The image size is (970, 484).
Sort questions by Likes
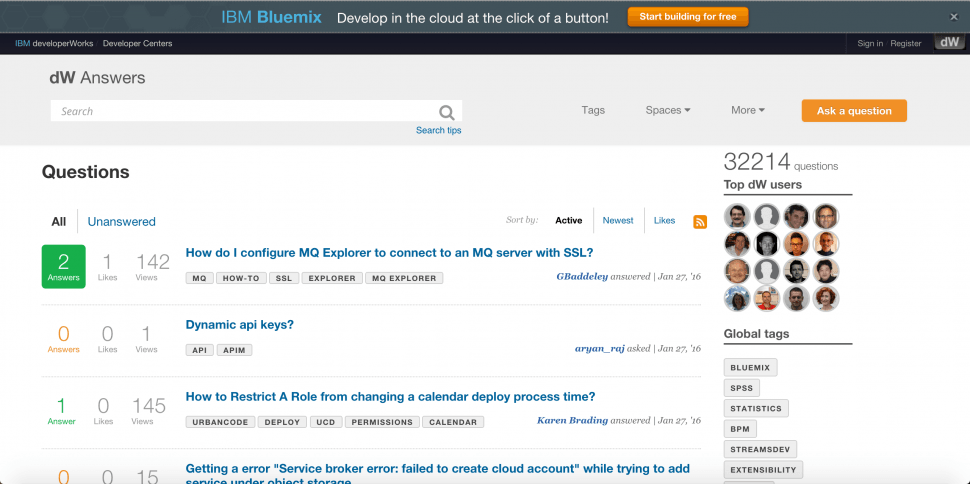[x=664, y=220]
